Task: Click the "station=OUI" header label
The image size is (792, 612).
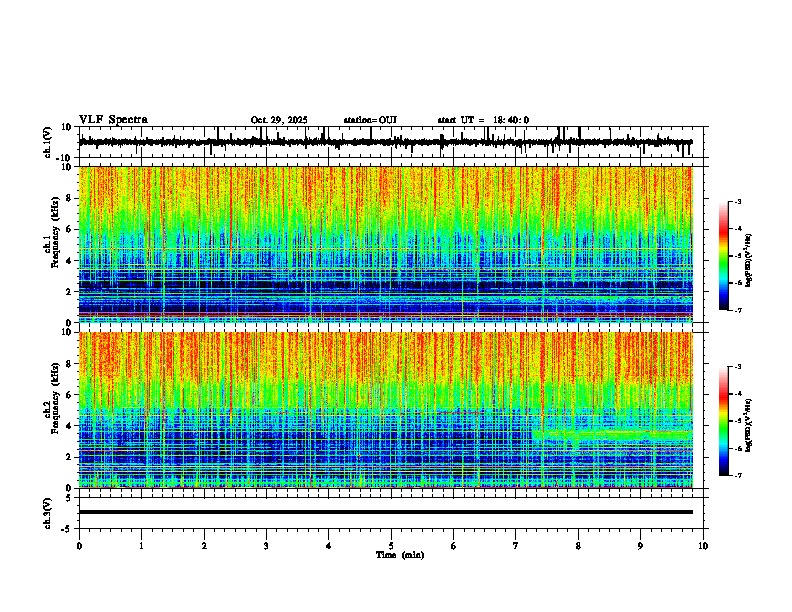Action: tap(370, 120)
